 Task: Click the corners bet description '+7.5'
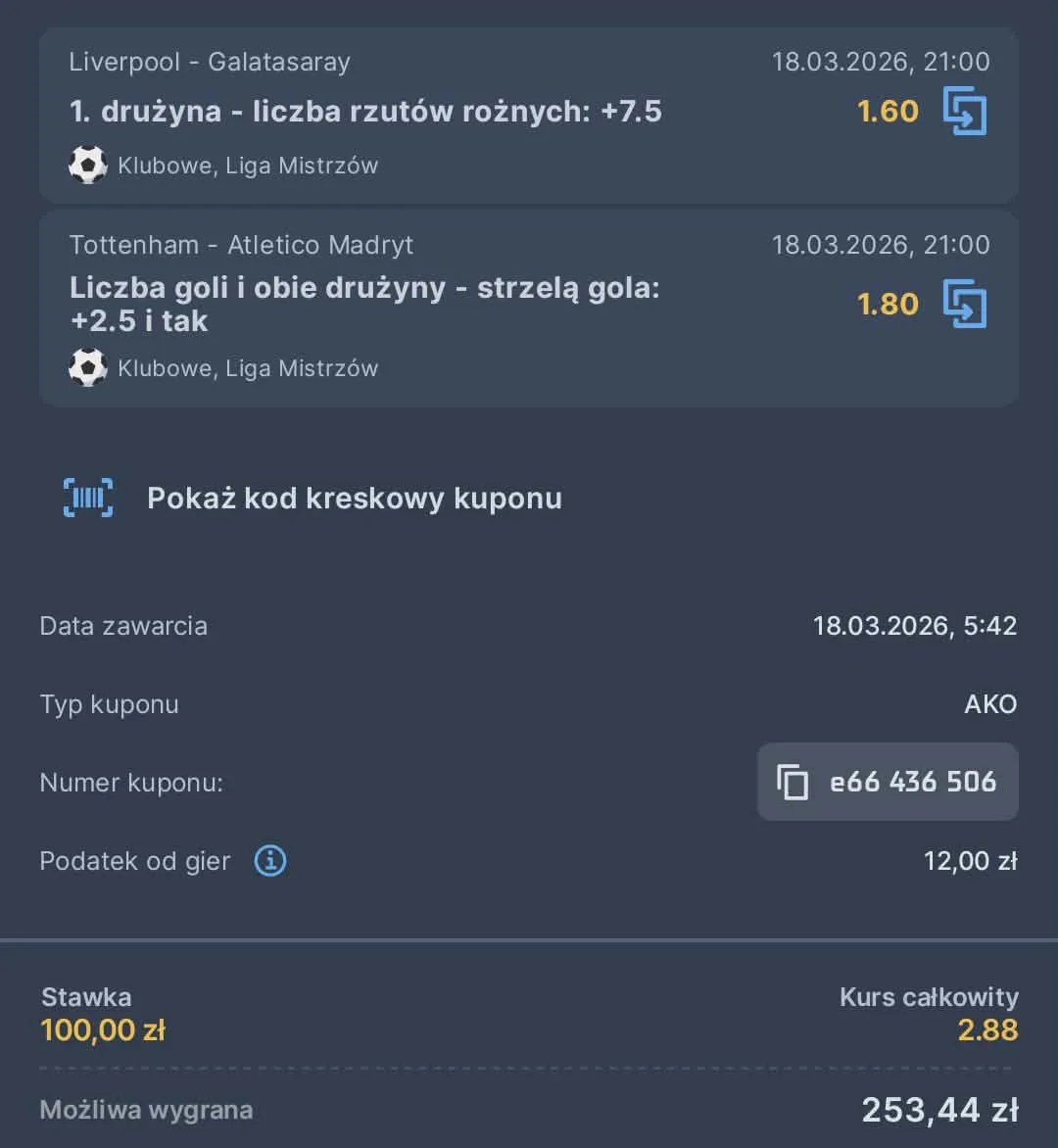click(x=365, y=111)
